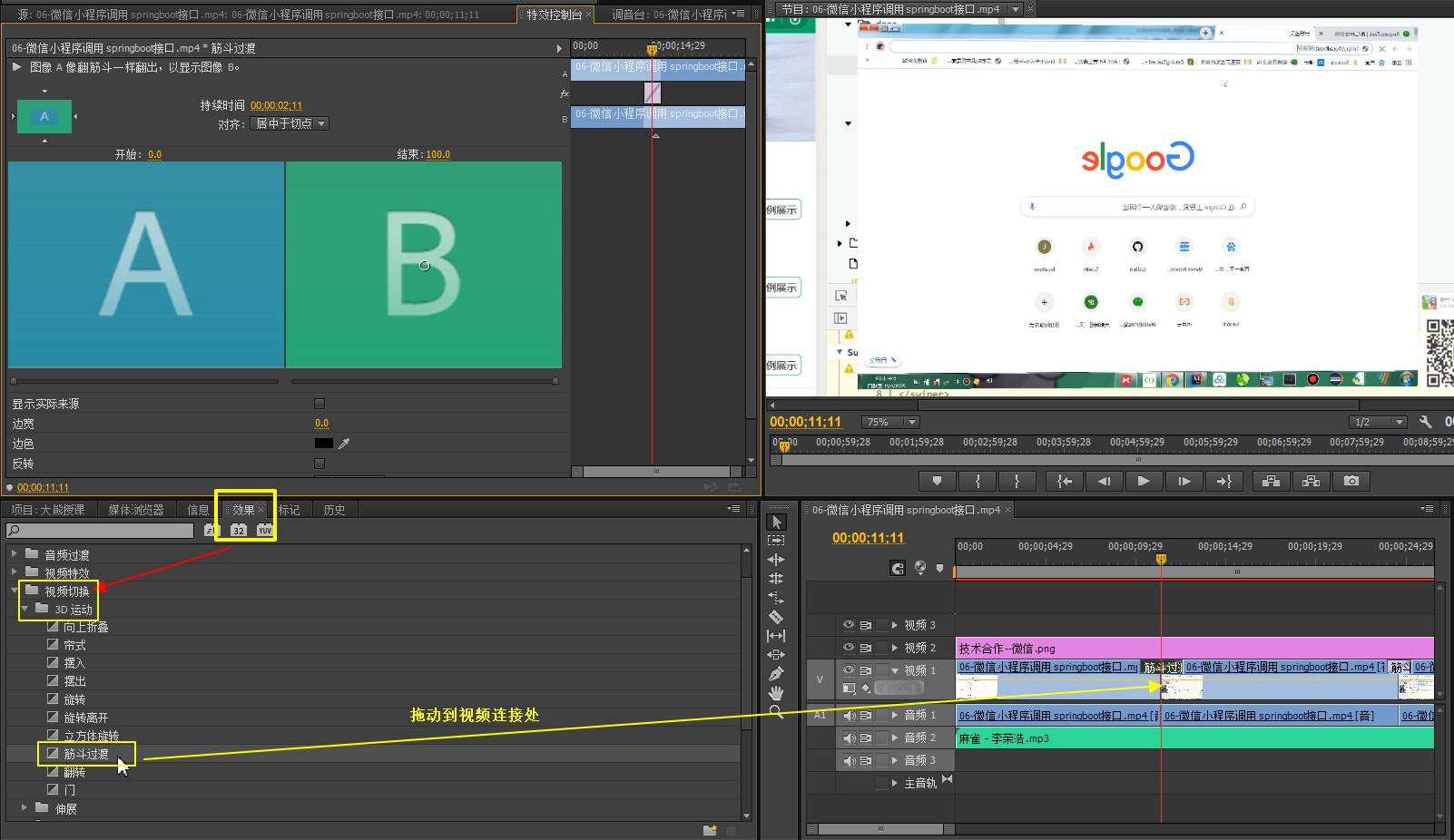
Task: Click the effects search field
Action: coord(100,531)
